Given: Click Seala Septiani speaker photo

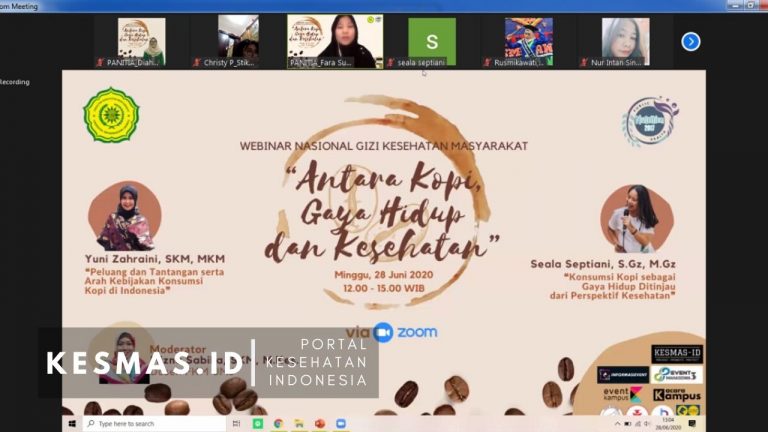Looking at the screenshot, I should [x=637, y=218].
